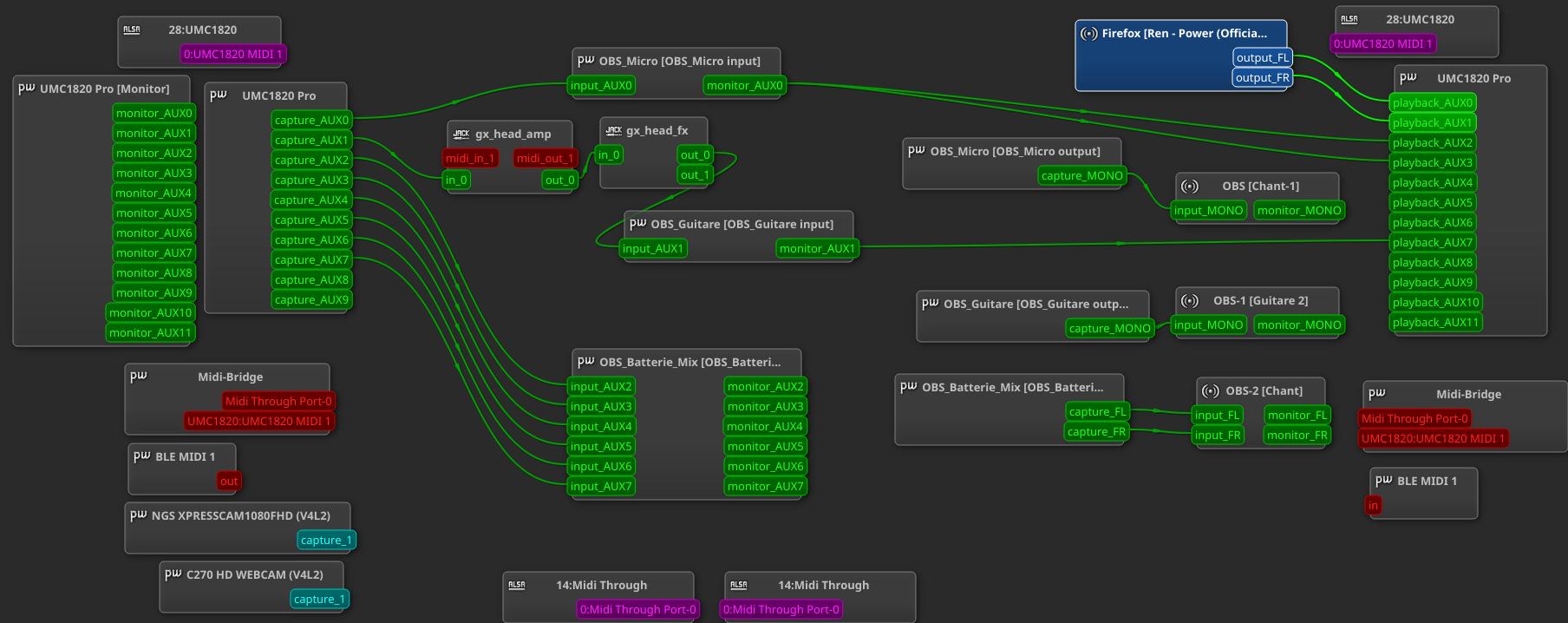1568x623 pixels.
Task: Click the PipeWire icon of OBS_Guitare input node
Action: pyautogui.click(x=638, y=223)
